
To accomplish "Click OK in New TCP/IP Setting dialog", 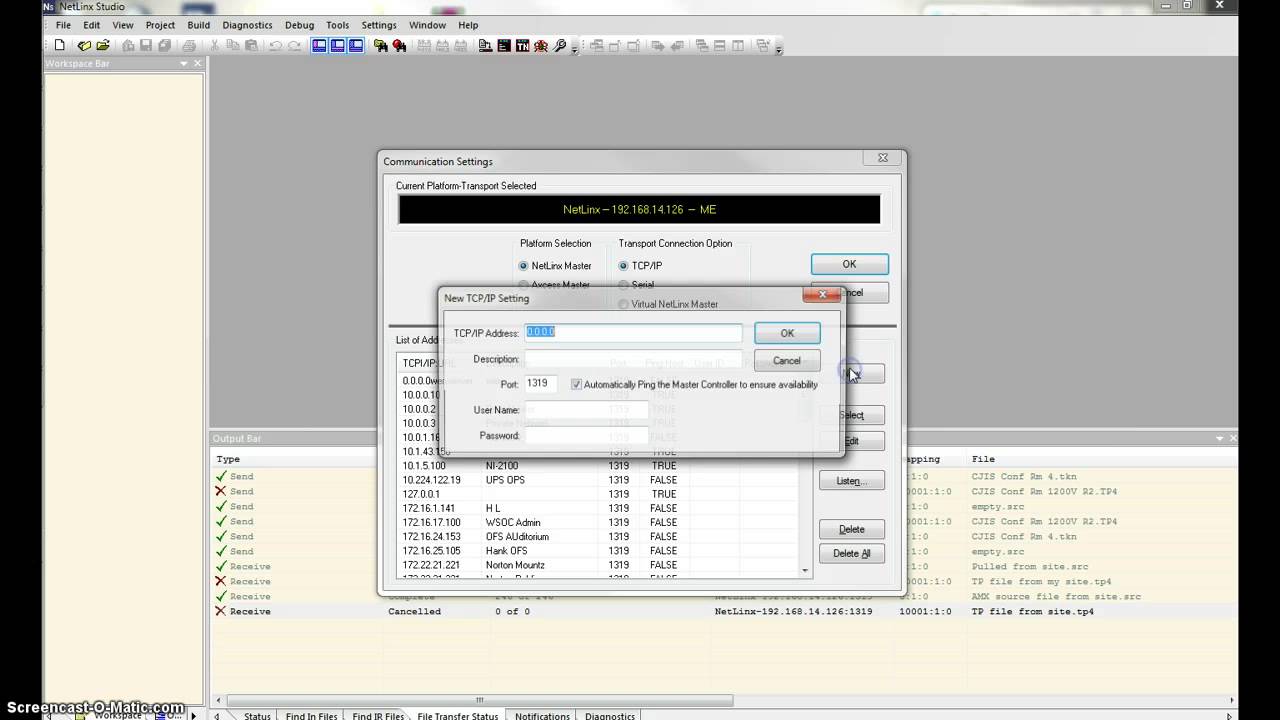I will [x=787, y=333].
